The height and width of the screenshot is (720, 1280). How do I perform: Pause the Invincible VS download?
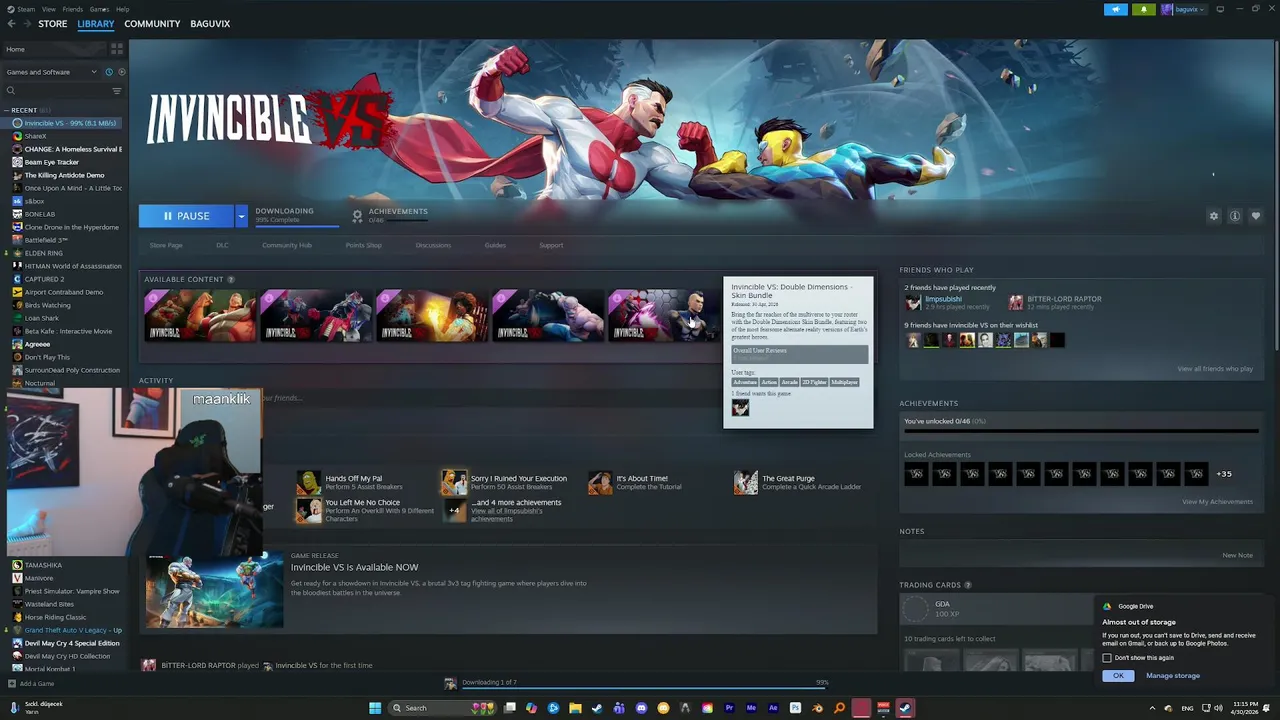click(187, 216)
